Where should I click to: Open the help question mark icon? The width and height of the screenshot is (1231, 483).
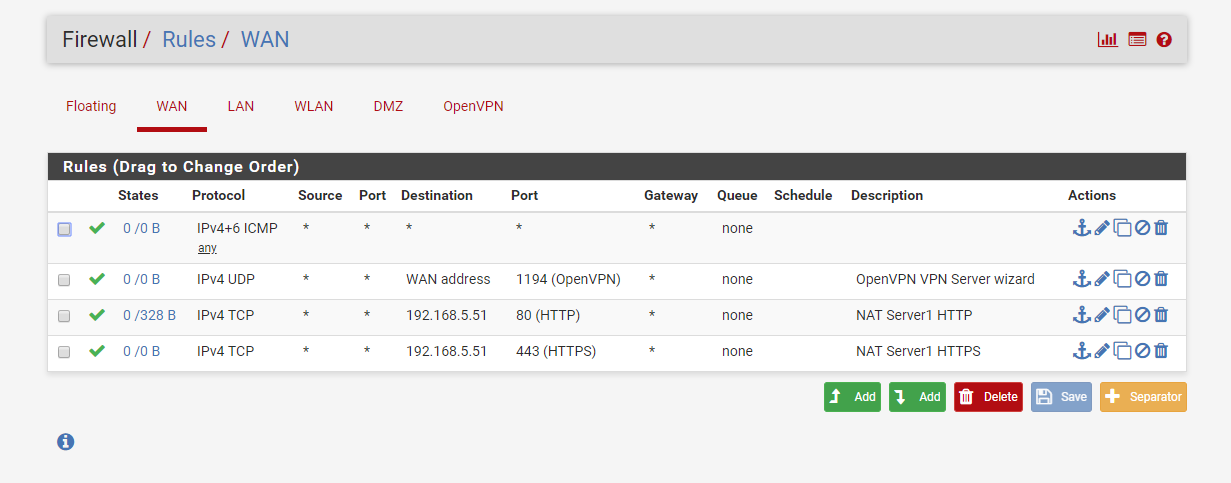pos(1164,40)
